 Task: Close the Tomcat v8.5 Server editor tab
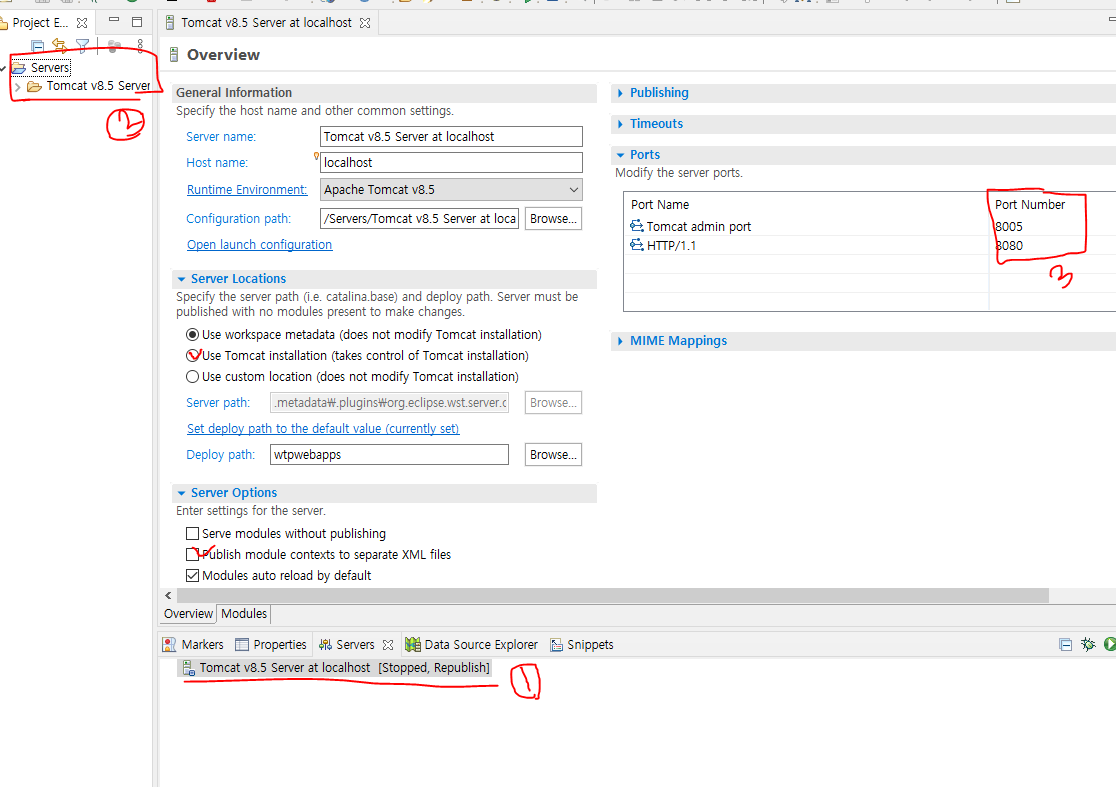(365, 23)
